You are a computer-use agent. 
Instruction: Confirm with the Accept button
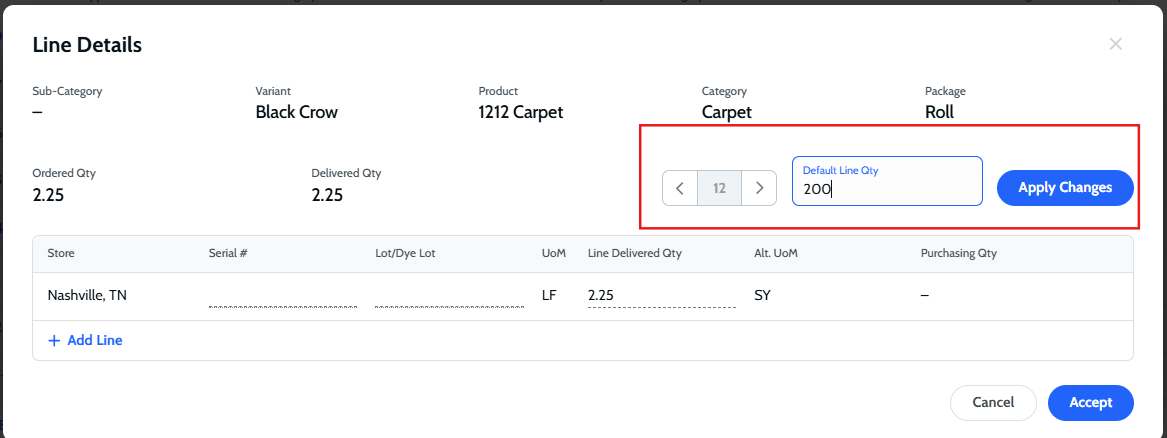tap(1090, 402)
